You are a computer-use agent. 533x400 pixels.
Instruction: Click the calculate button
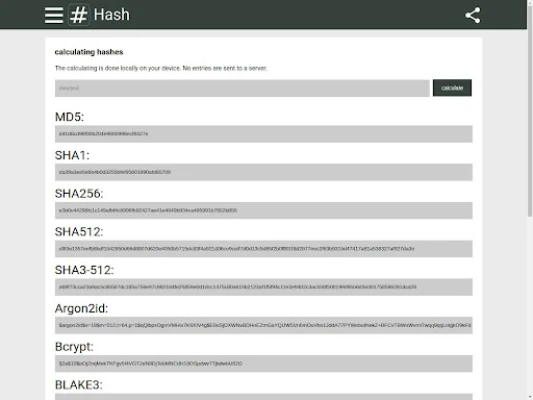coord(452,88)
